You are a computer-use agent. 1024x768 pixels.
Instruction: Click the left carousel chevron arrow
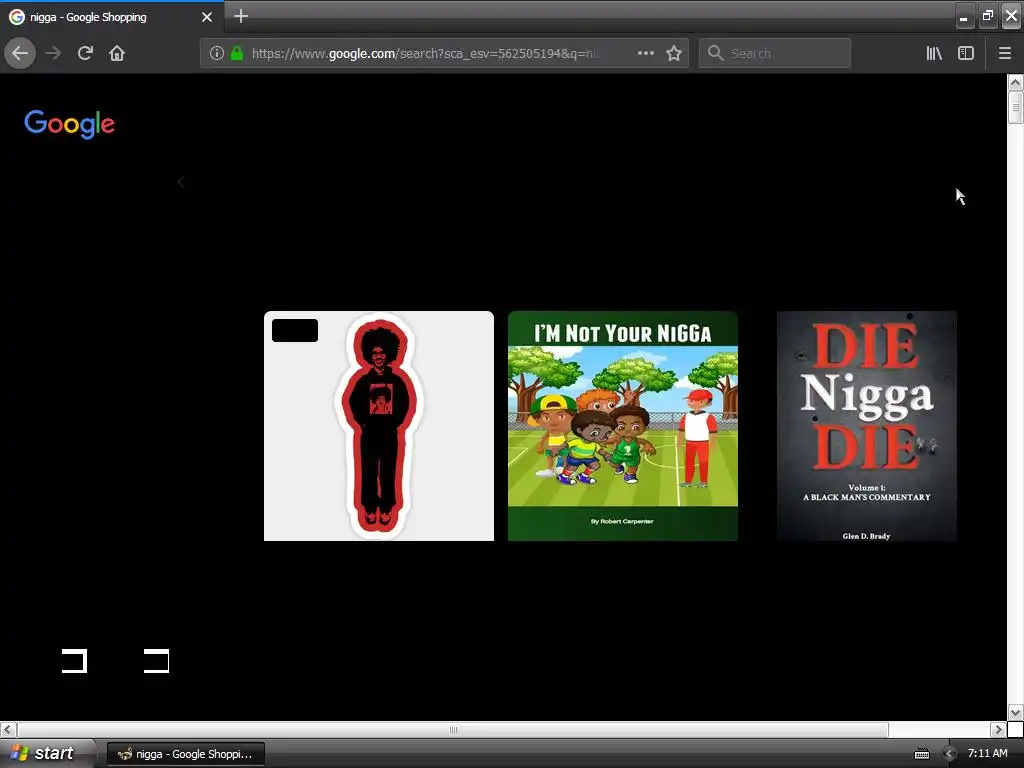click(x=181, y=182)
